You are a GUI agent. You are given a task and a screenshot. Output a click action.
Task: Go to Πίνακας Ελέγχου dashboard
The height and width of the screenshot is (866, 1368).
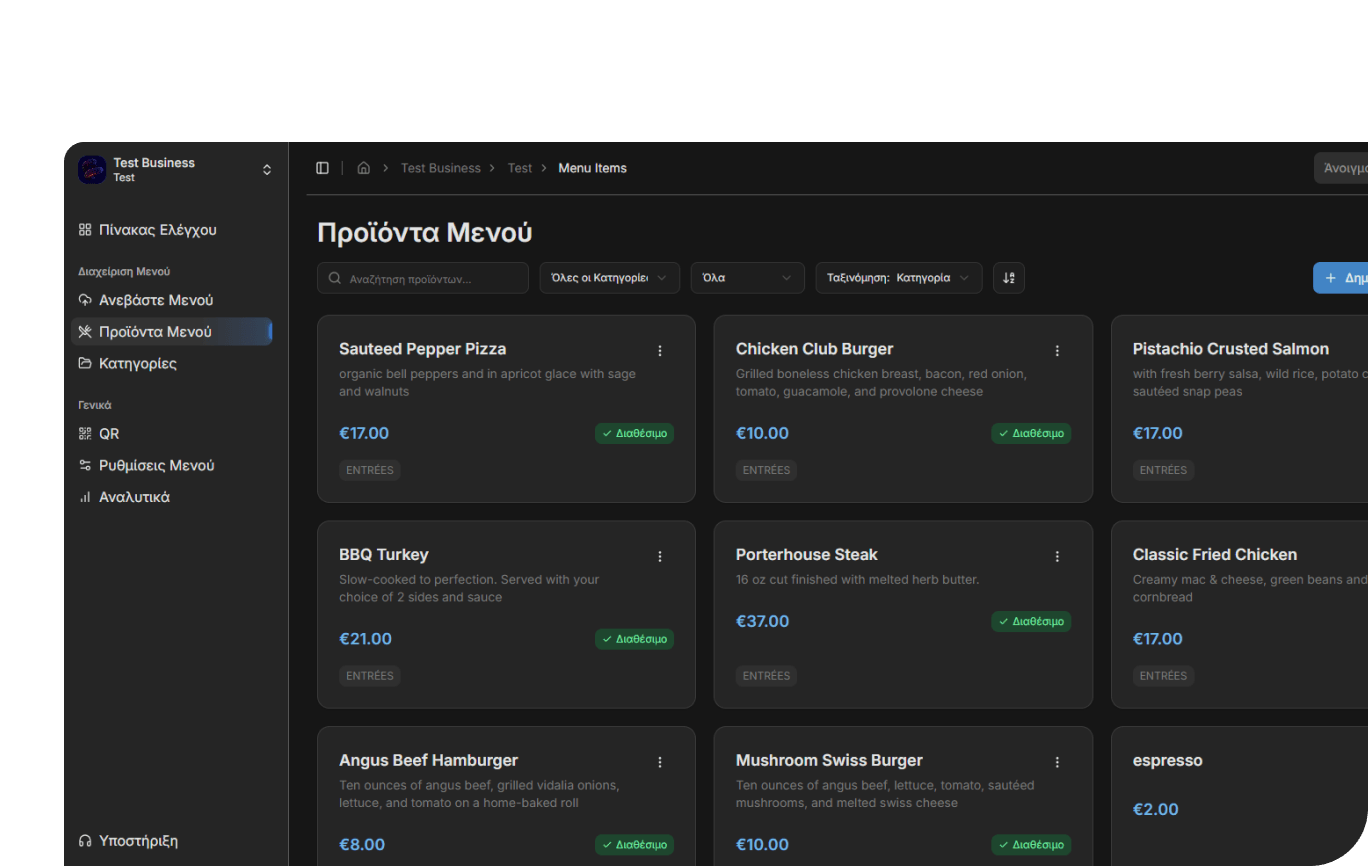pos(172,230)
